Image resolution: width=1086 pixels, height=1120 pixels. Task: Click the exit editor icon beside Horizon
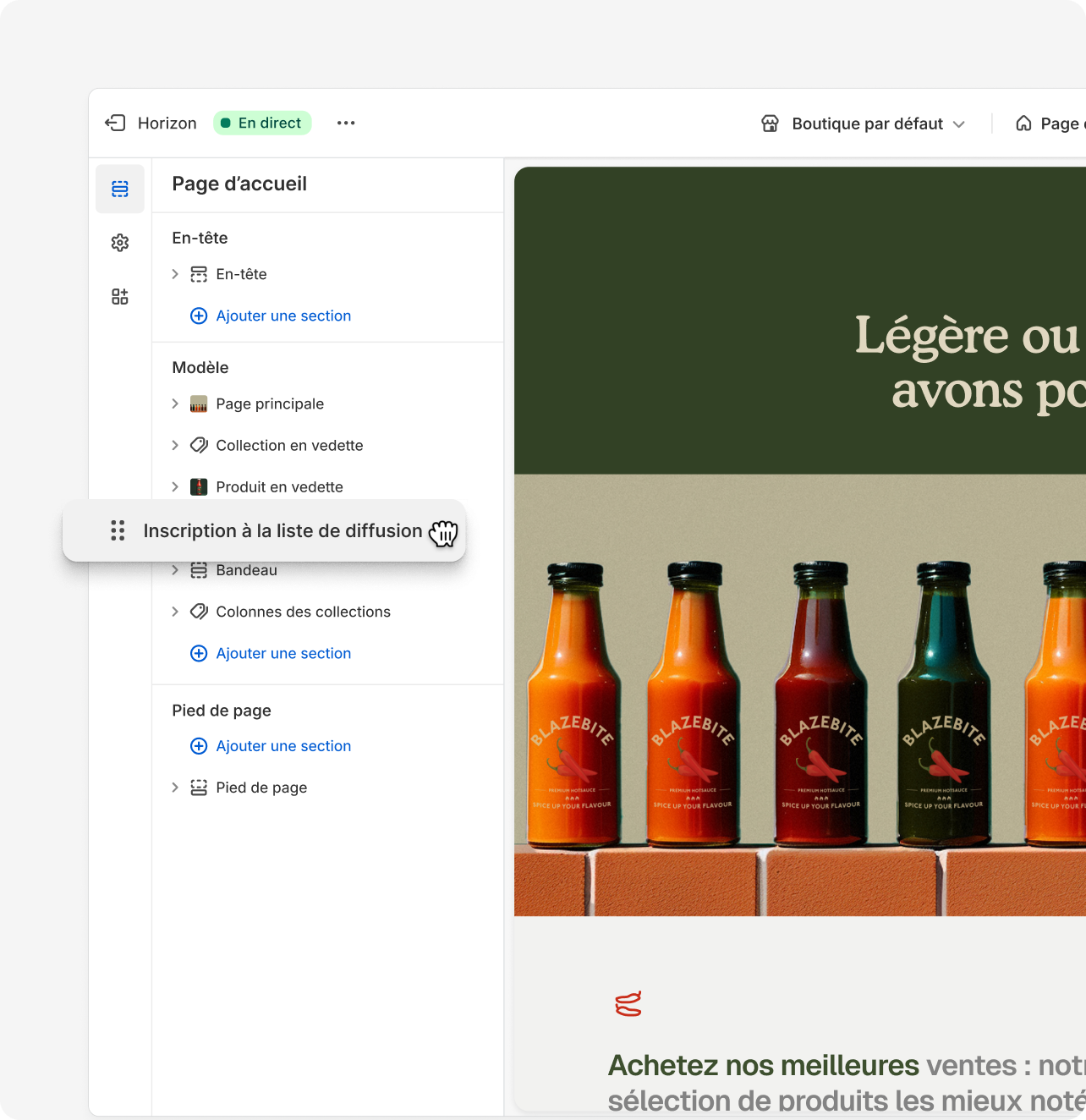click(115, 123)
